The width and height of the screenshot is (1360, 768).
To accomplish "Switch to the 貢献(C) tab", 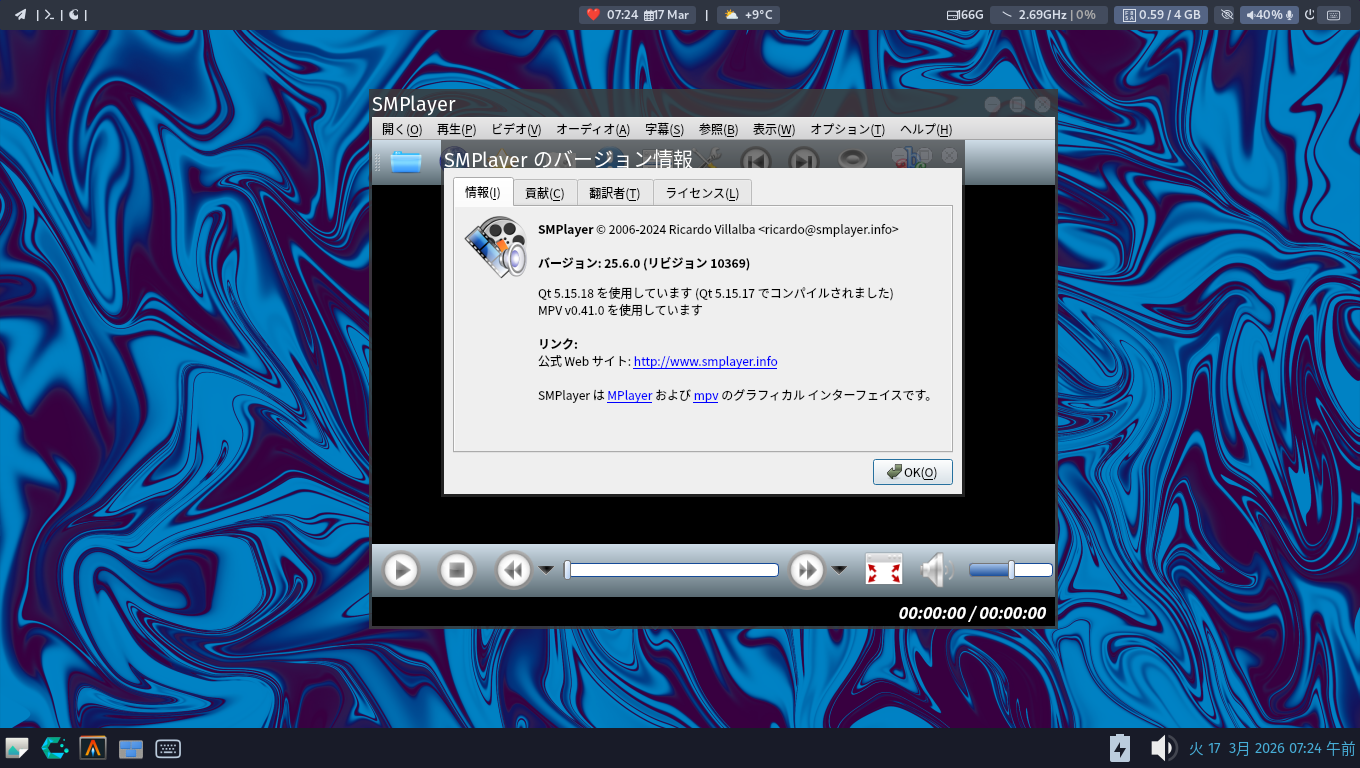I will pyautogui.click(x=545, y=193).
